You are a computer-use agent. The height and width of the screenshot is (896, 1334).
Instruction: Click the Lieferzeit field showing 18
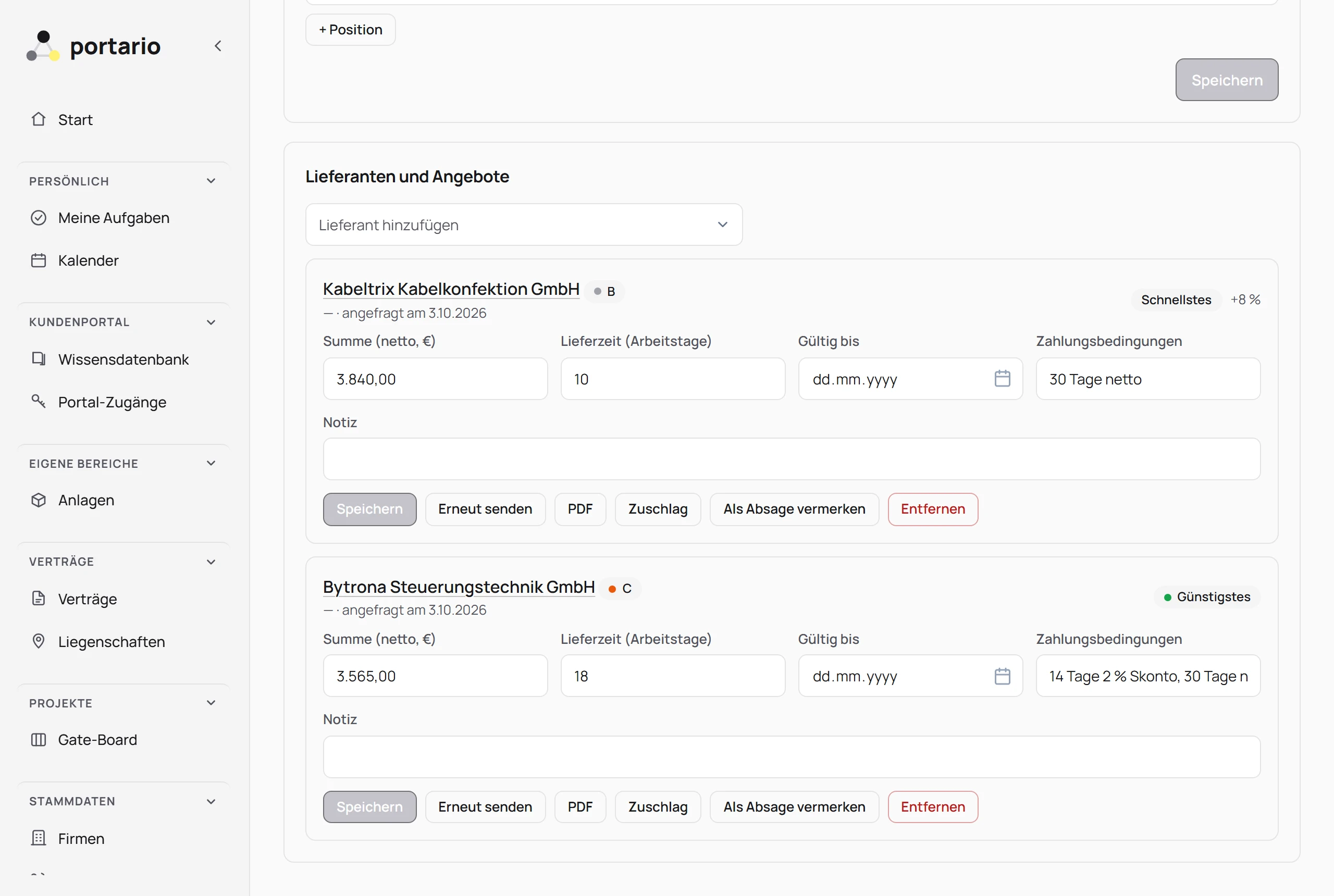click(673, 676)
